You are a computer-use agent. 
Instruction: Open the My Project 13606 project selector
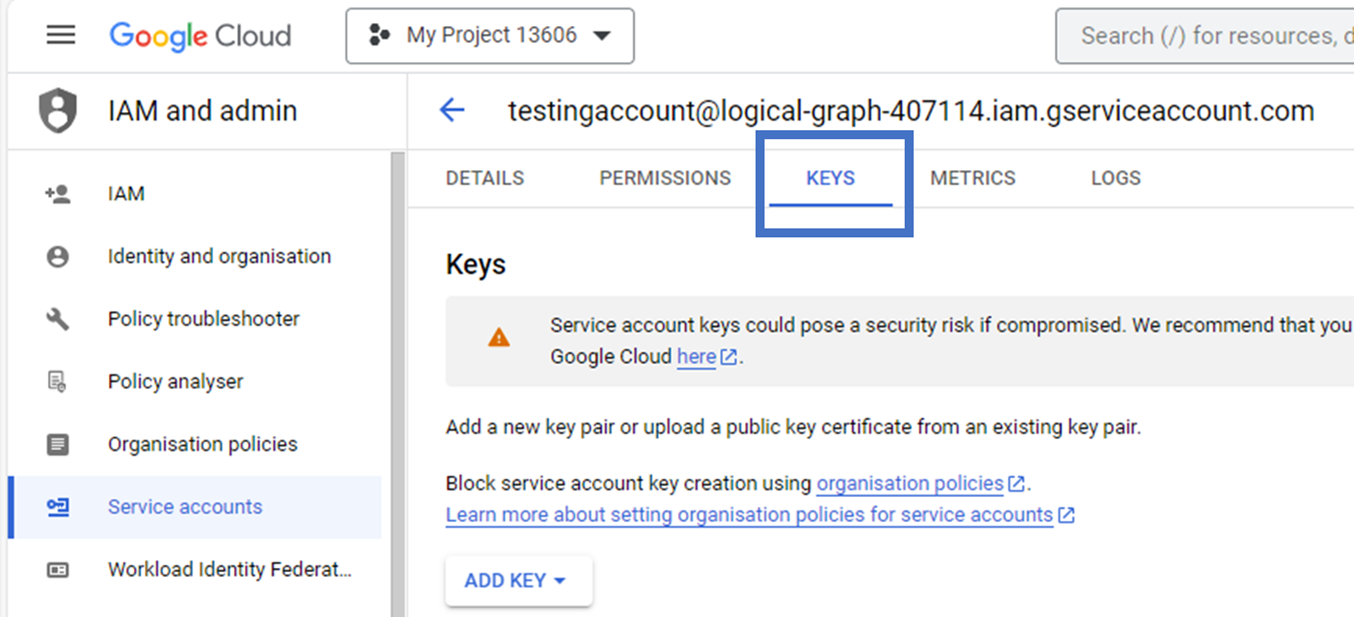pos(489,35)
